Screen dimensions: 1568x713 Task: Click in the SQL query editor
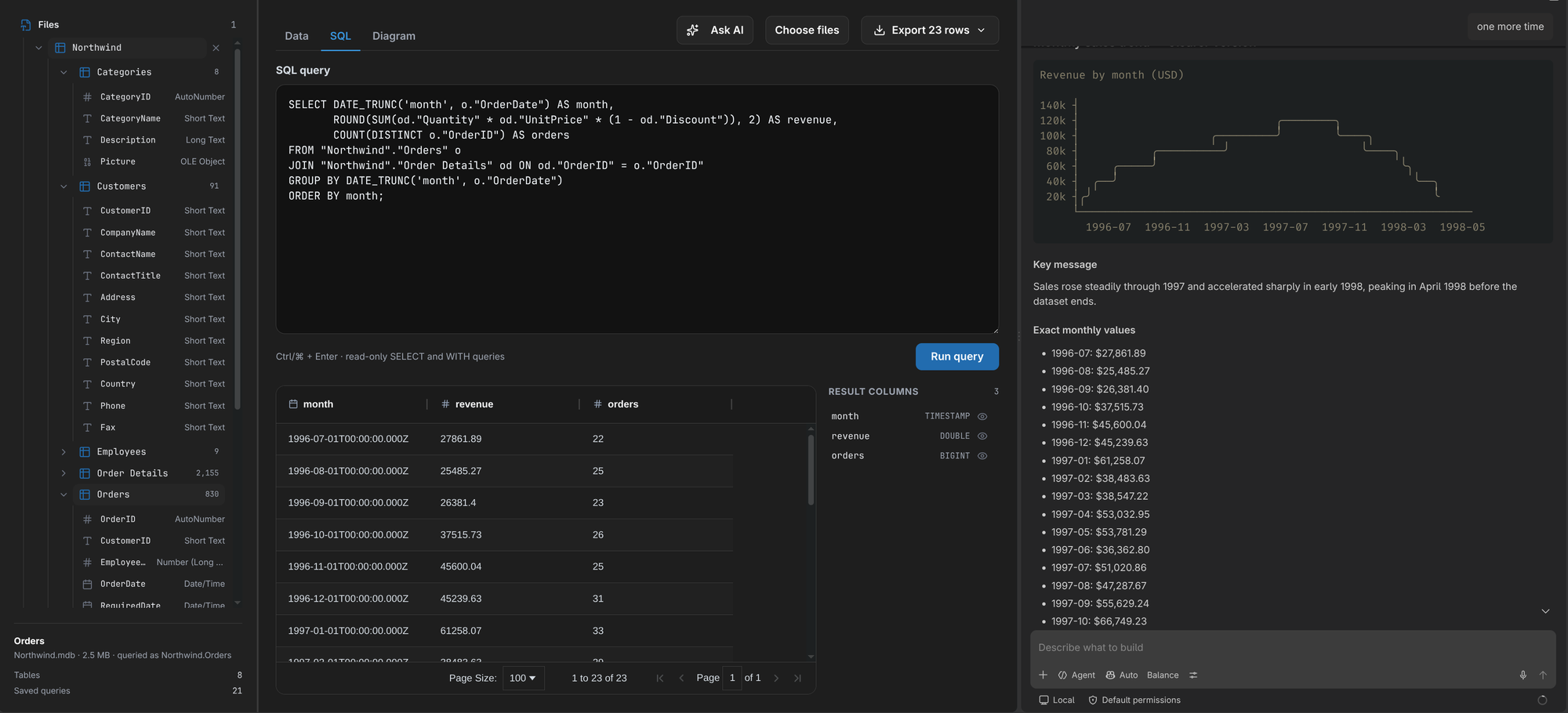637,209
